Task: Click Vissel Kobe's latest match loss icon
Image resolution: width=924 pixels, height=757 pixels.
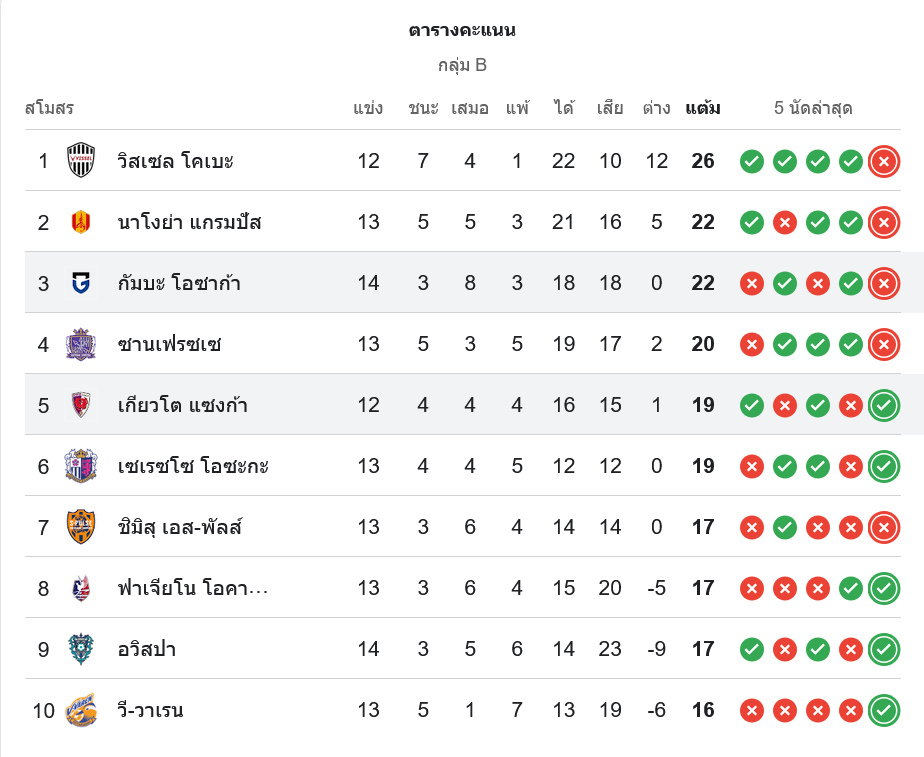Action: (883, 161)
